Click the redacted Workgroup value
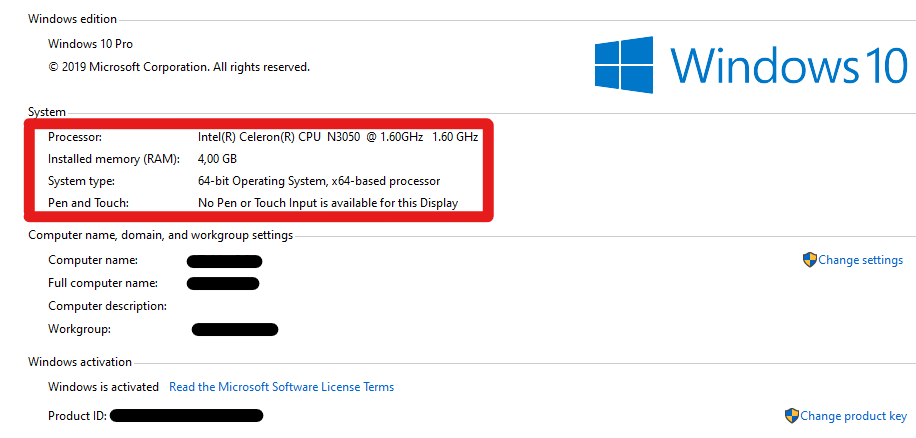Viewport: 916px width, 438px height. (234, 329)
